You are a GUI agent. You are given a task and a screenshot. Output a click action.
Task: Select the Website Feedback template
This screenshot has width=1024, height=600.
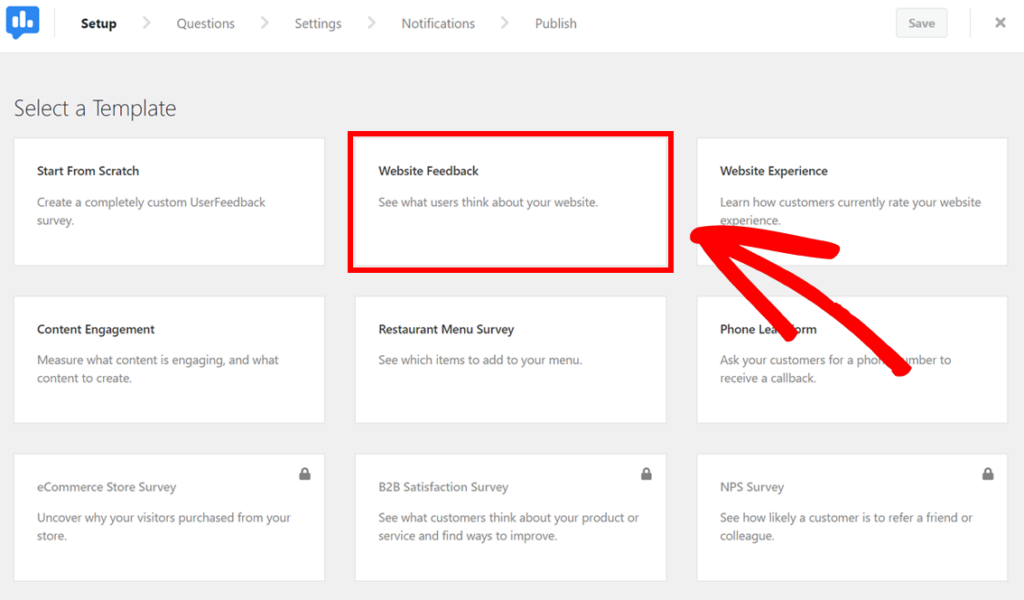[510, 202]
